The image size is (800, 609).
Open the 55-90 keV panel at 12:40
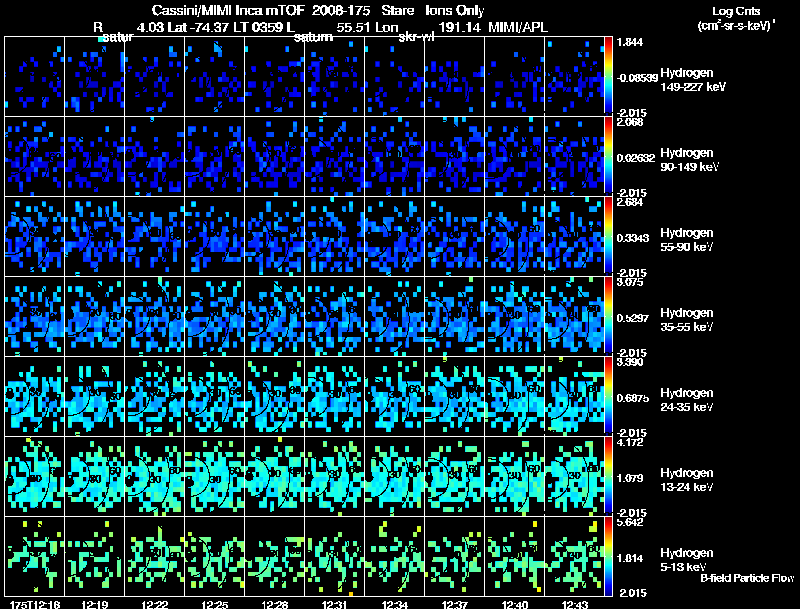[515, 237]
